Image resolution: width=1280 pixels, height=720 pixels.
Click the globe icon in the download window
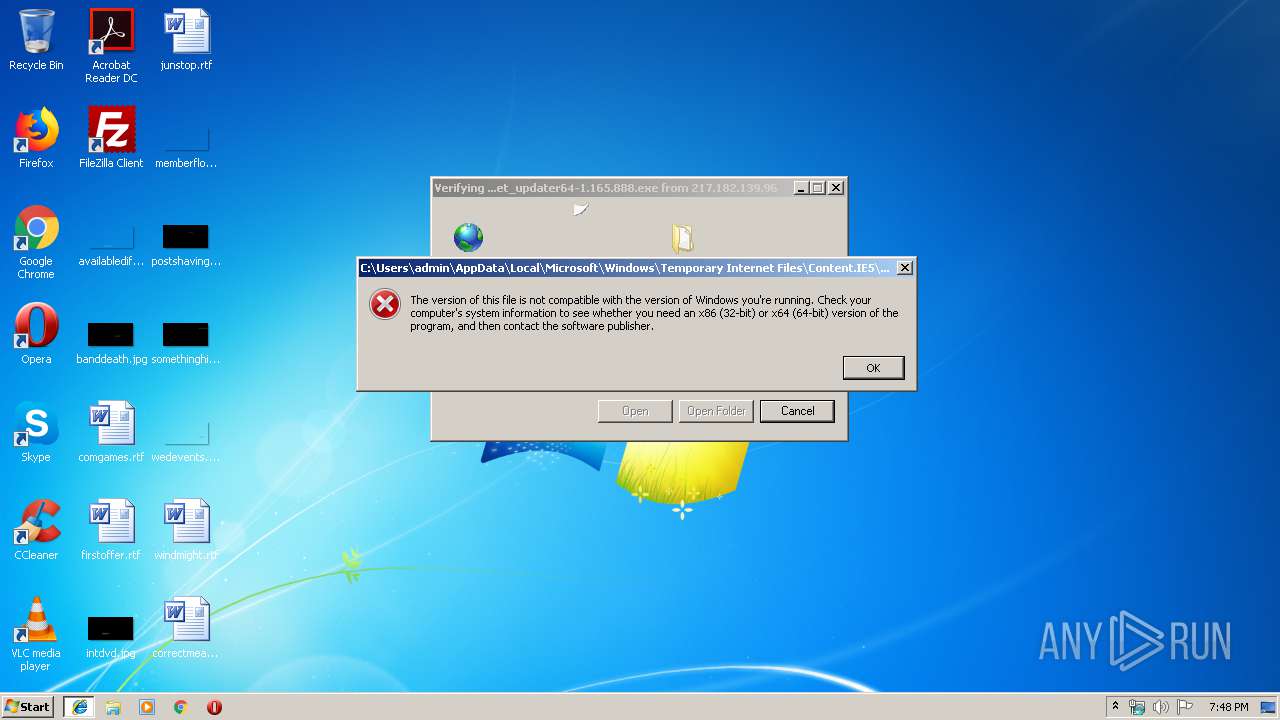click(468, 237)
